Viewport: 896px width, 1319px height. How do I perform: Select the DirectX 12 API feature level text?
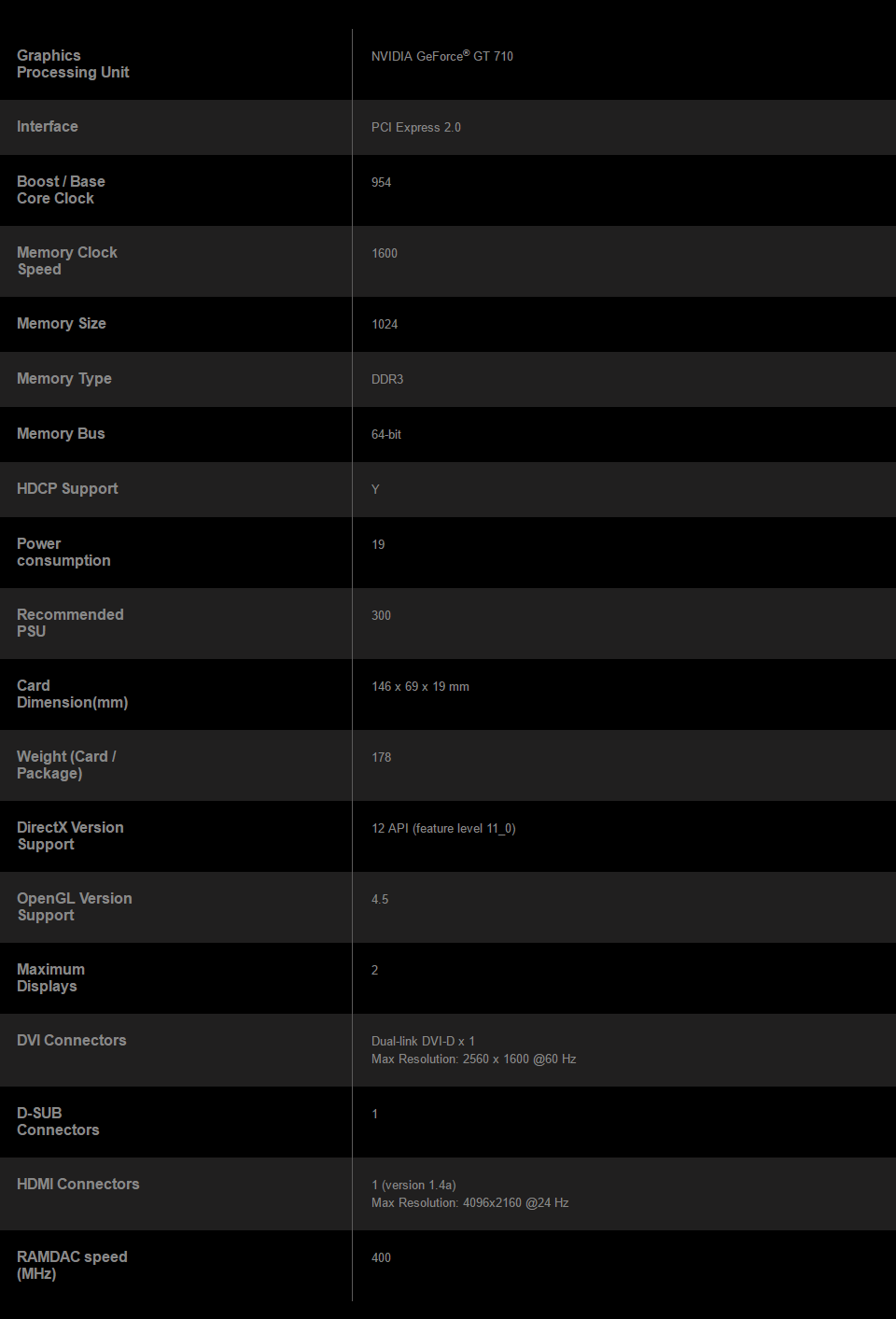443,829
